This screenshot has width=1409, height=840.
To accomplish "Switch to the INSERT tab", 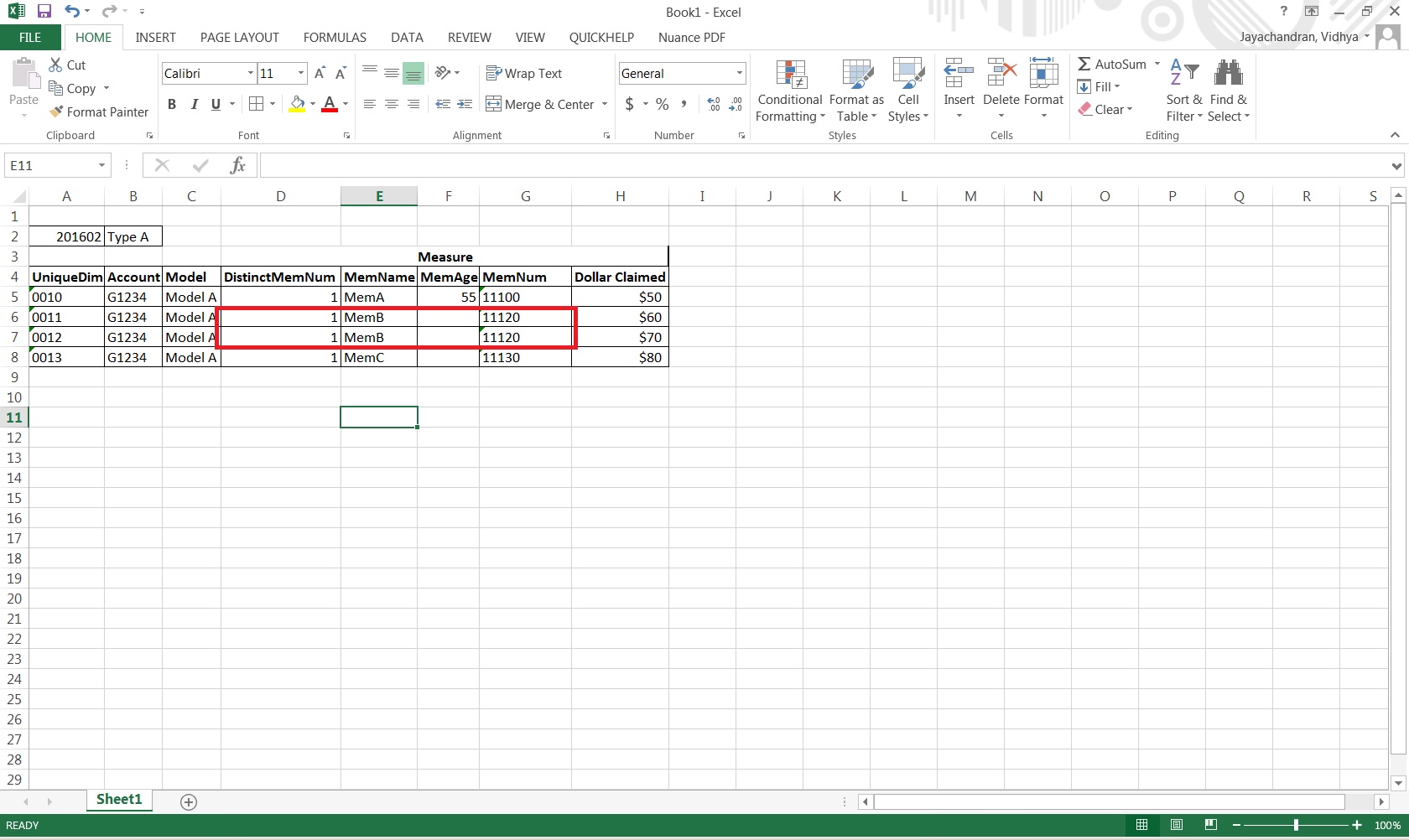I will (156, 38).
